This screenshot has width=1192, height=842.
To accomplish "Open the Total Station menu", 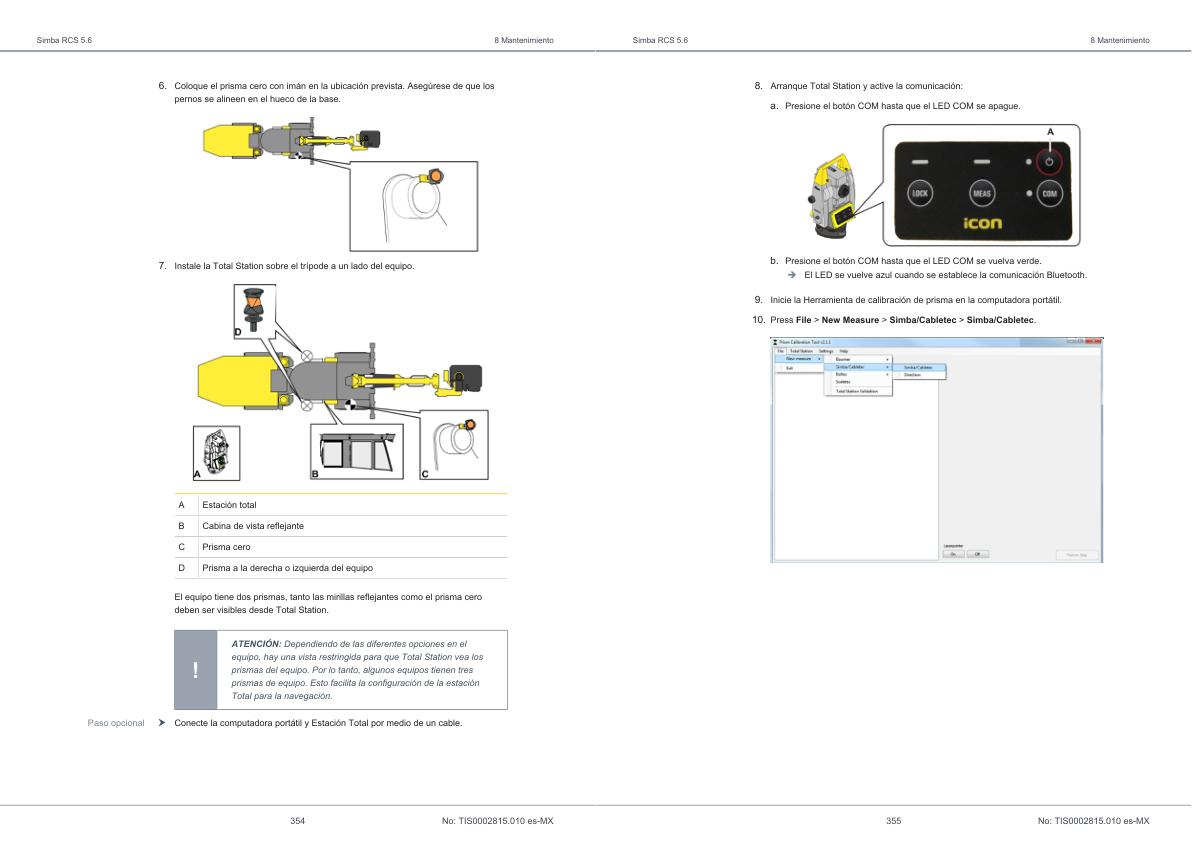I will (x=800, y=352).
